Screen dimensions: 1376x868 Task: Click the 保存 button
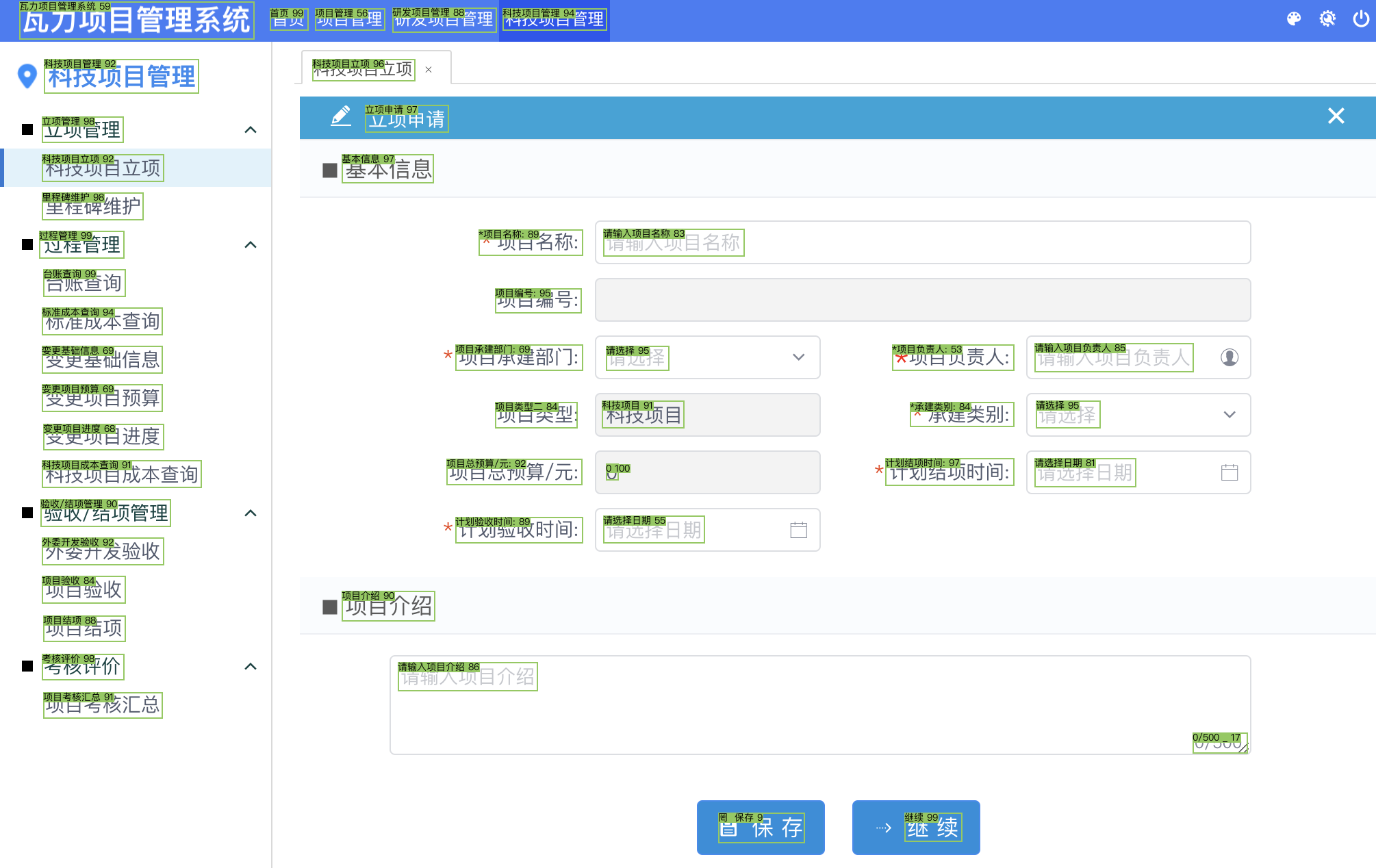tap(760, 828)
